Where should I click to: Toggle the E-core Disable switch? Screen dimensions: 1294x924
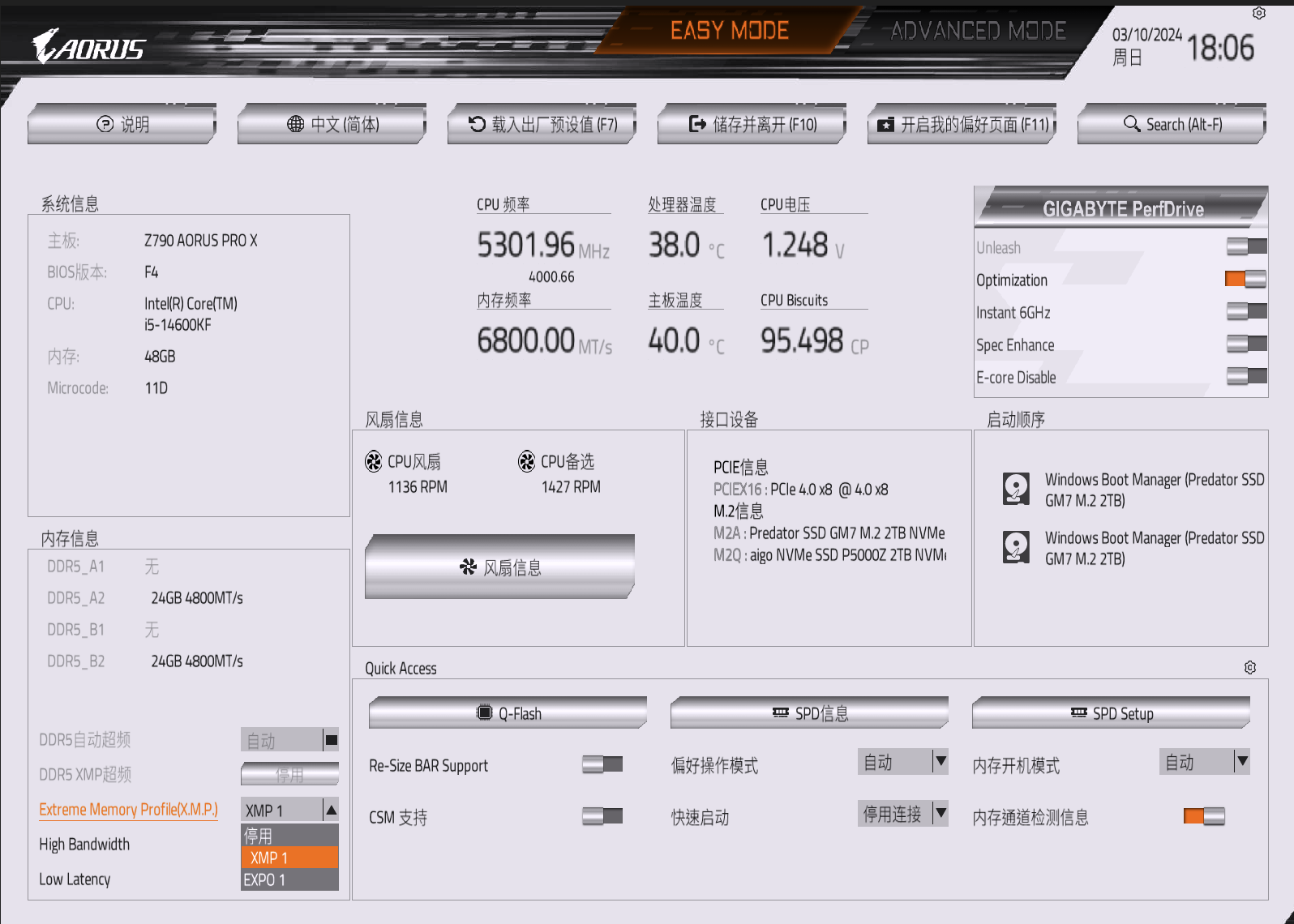click(1246, 376)
